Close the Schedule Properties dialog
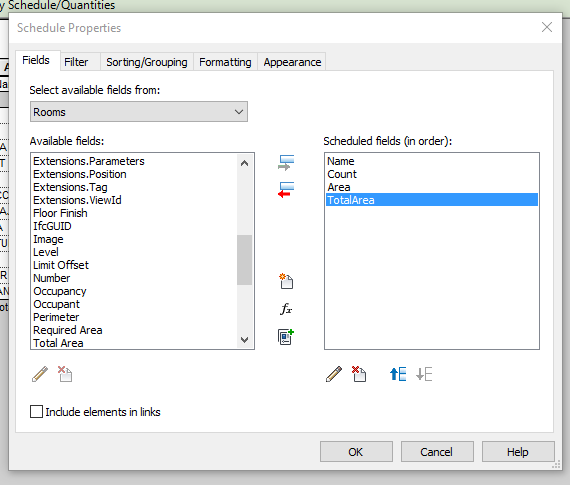Image resolution: width=570 pixels, height=485 pixels. click(x=547, y=27)
